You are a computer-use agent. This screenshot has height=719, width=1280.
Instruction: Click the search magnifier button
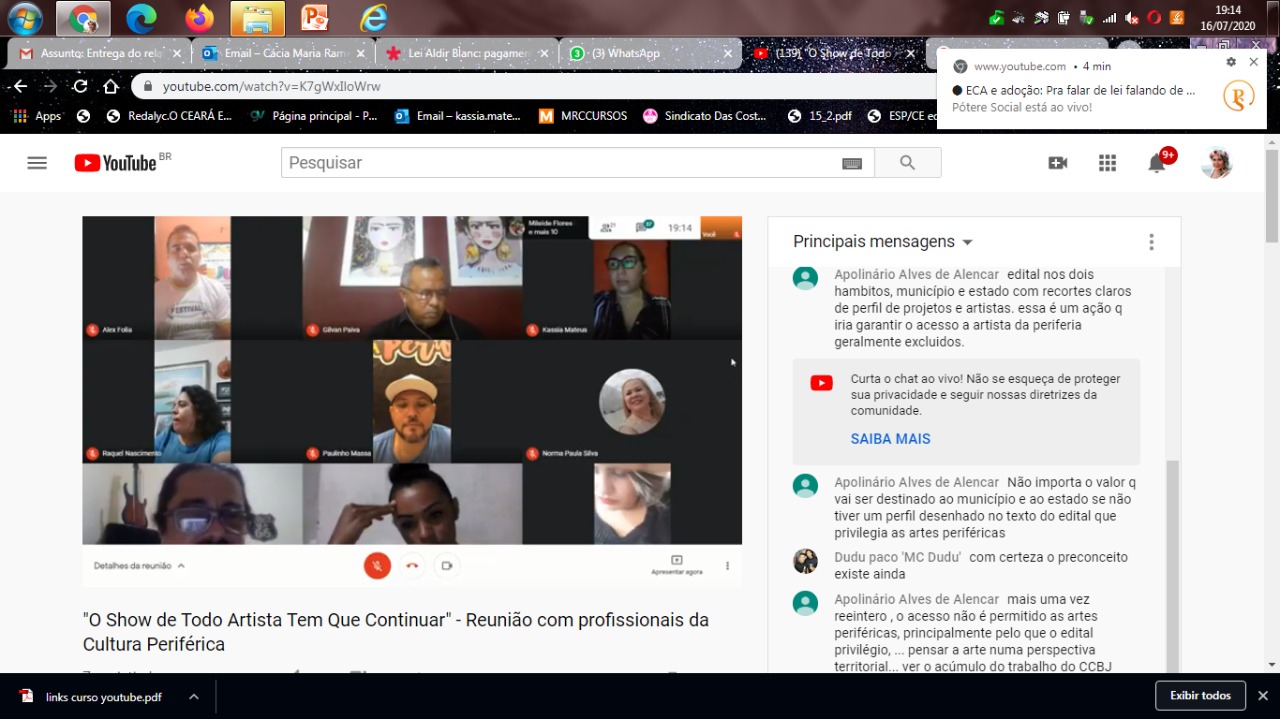pos(907,163)
